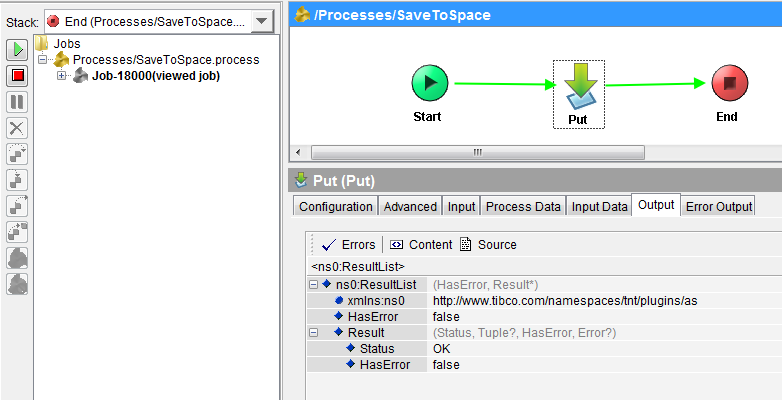782x400 pixels.
Task: Switch to the Configuration tab
Action: [x=336, y=206]
